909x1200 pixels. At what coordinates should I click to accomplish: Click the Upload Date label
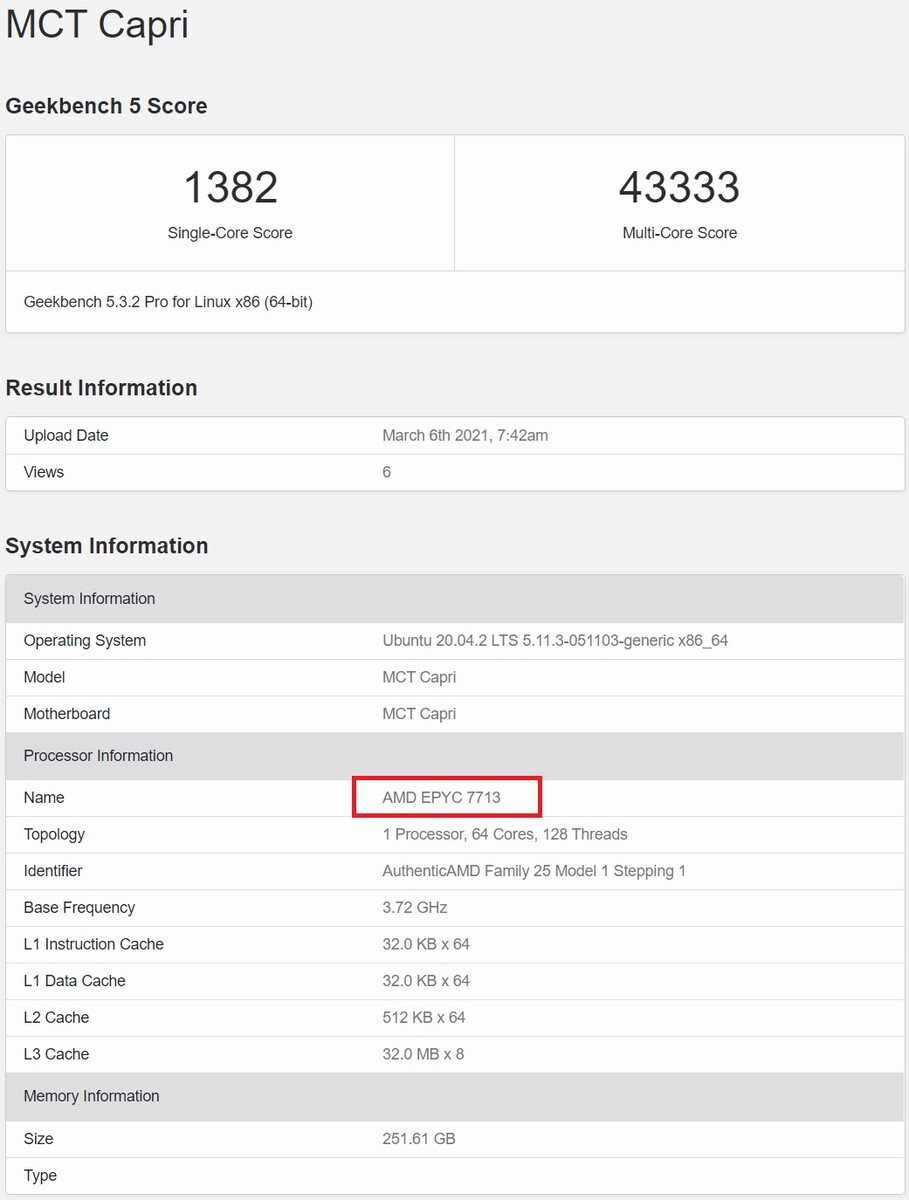66,435
